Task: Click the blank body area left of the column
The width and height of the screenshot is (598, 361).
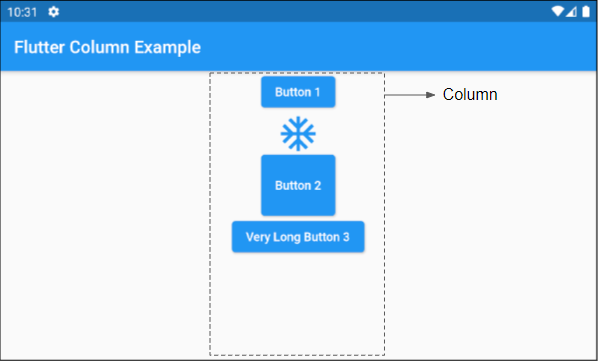Action: [x=105, y=213]
